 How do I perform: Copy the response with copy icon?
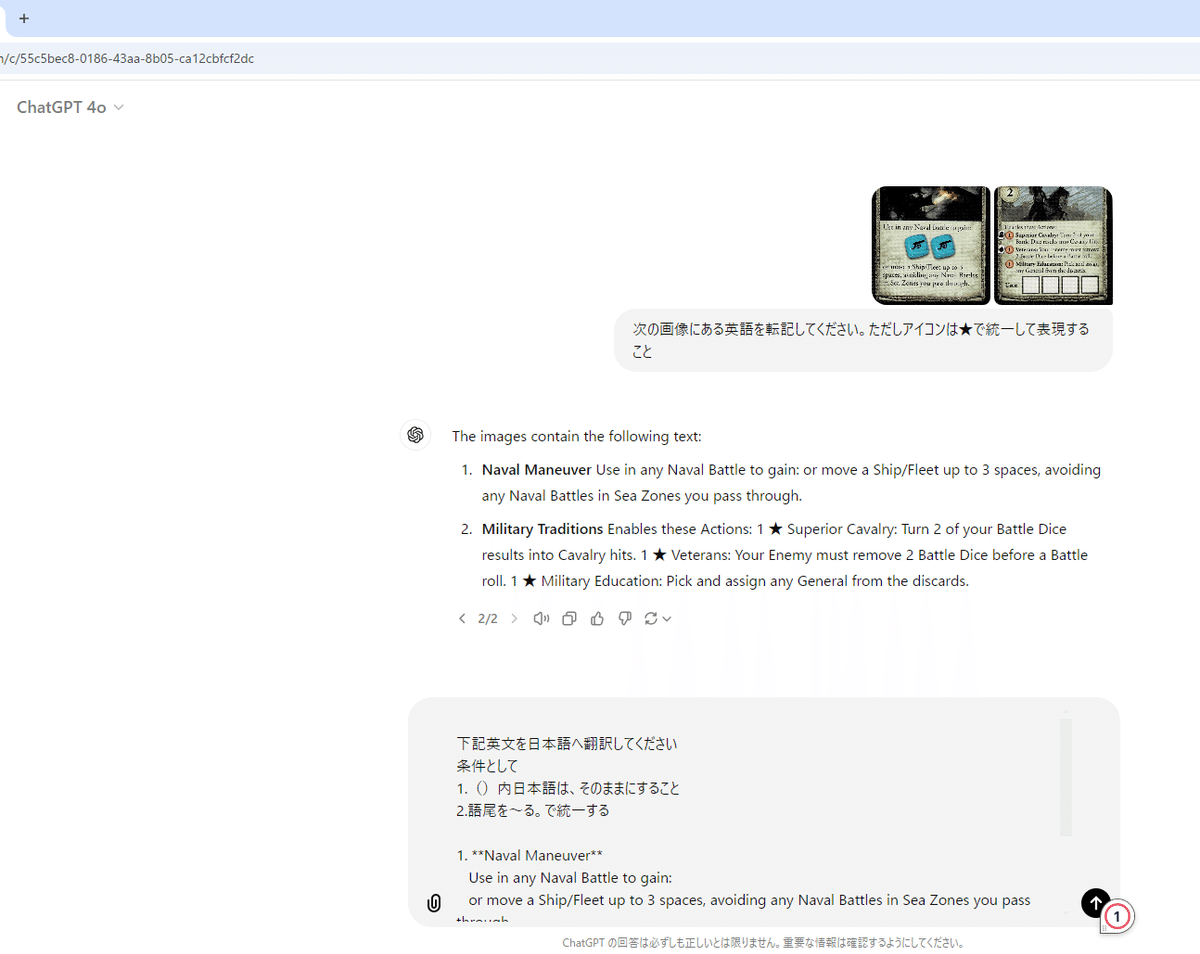point(569,619)
